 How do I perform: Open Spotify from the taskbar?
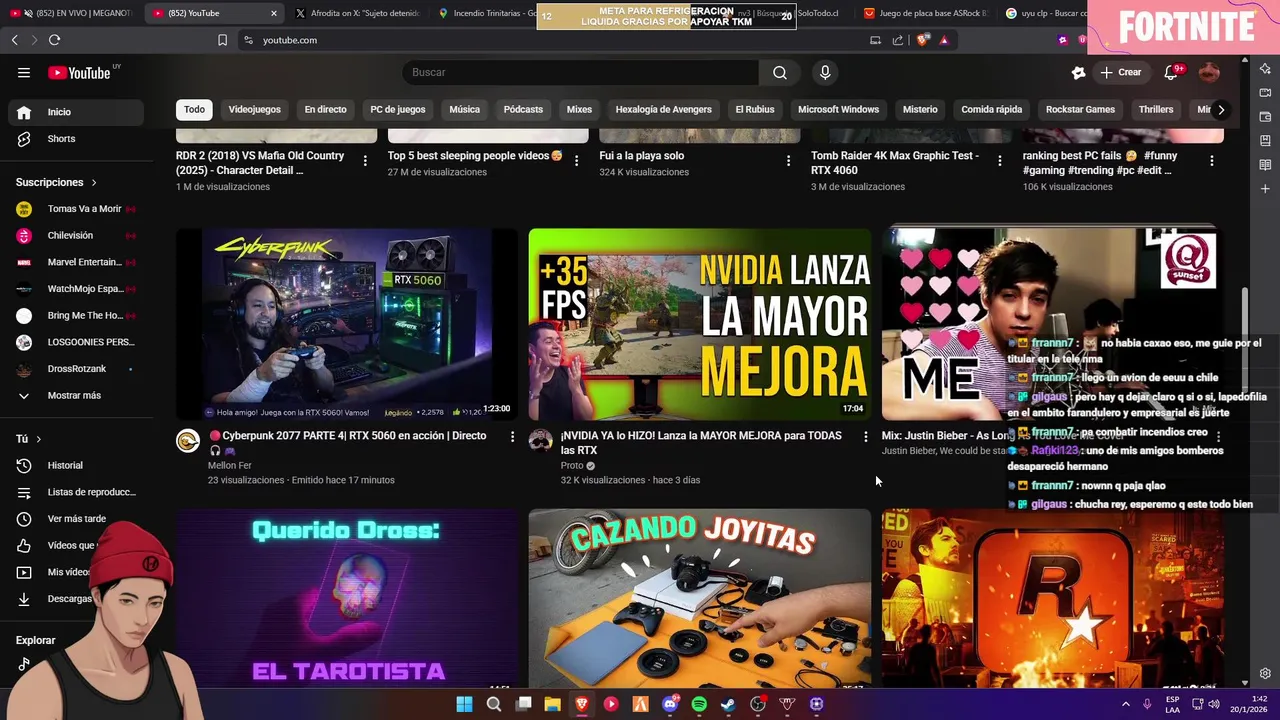[x=699, y=704]
